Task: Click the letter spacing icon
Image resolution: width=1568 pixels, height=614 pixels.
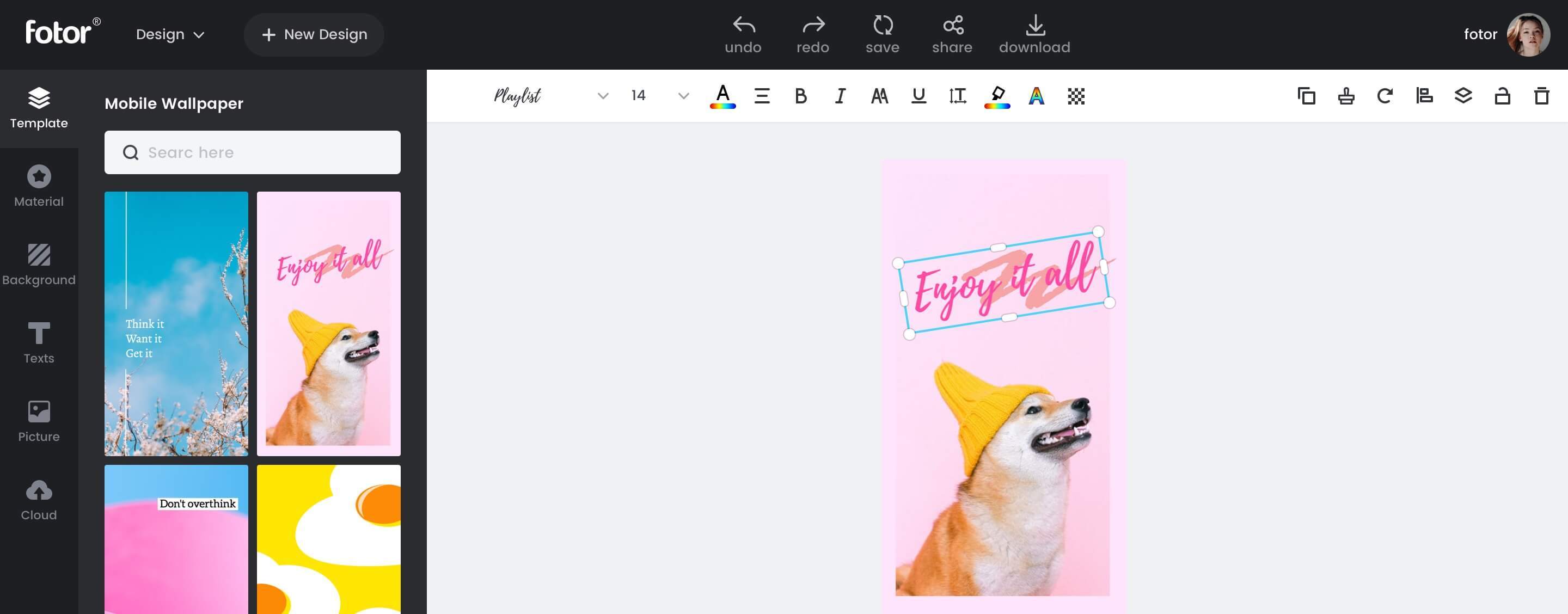Action: [x=957, y=95]
